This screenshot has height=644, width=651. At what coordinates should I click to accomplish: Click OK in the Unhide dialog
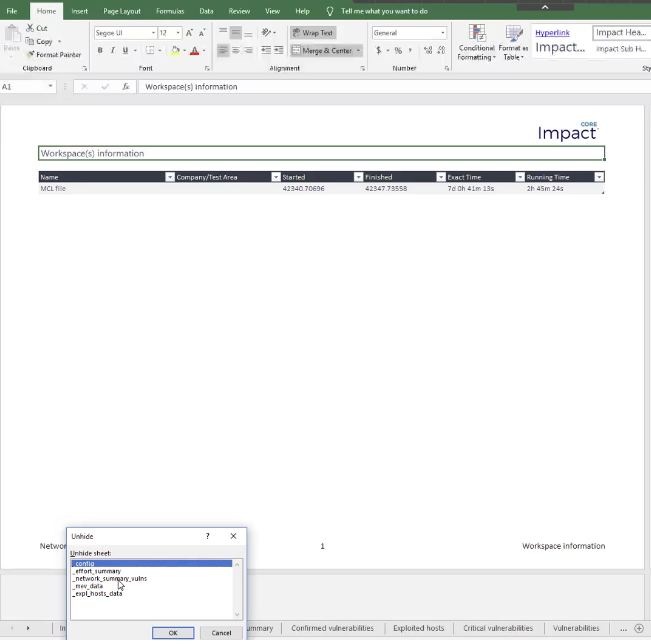pos(173,633)
